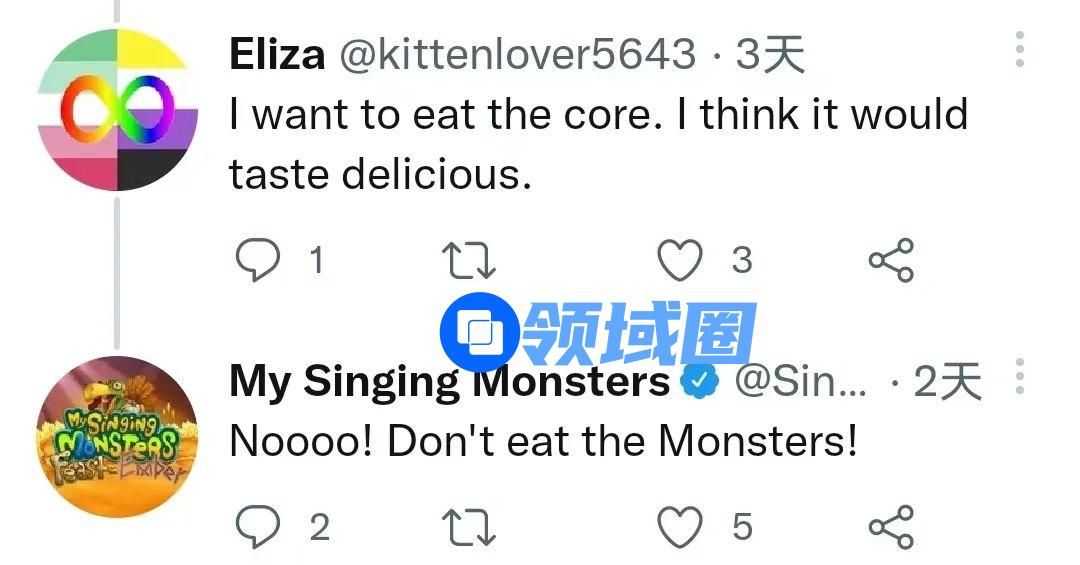The width and height of the screenshot is (1080, 565).
Task: Open the tweet text about eating the core
Action: pyautogui.click(x=598, y=144)
